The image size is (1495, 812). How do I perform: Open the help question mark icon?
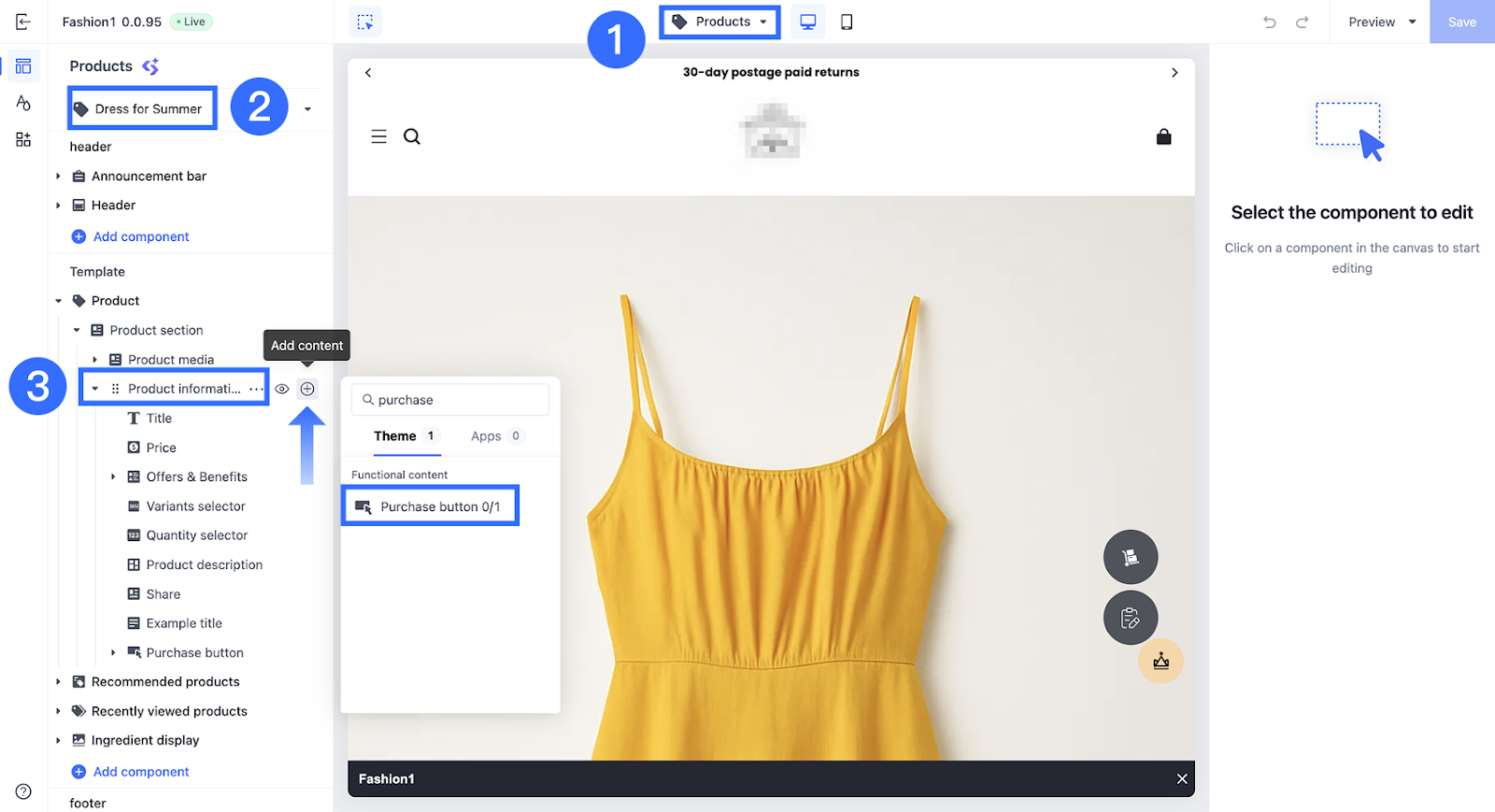click(23, 791)
